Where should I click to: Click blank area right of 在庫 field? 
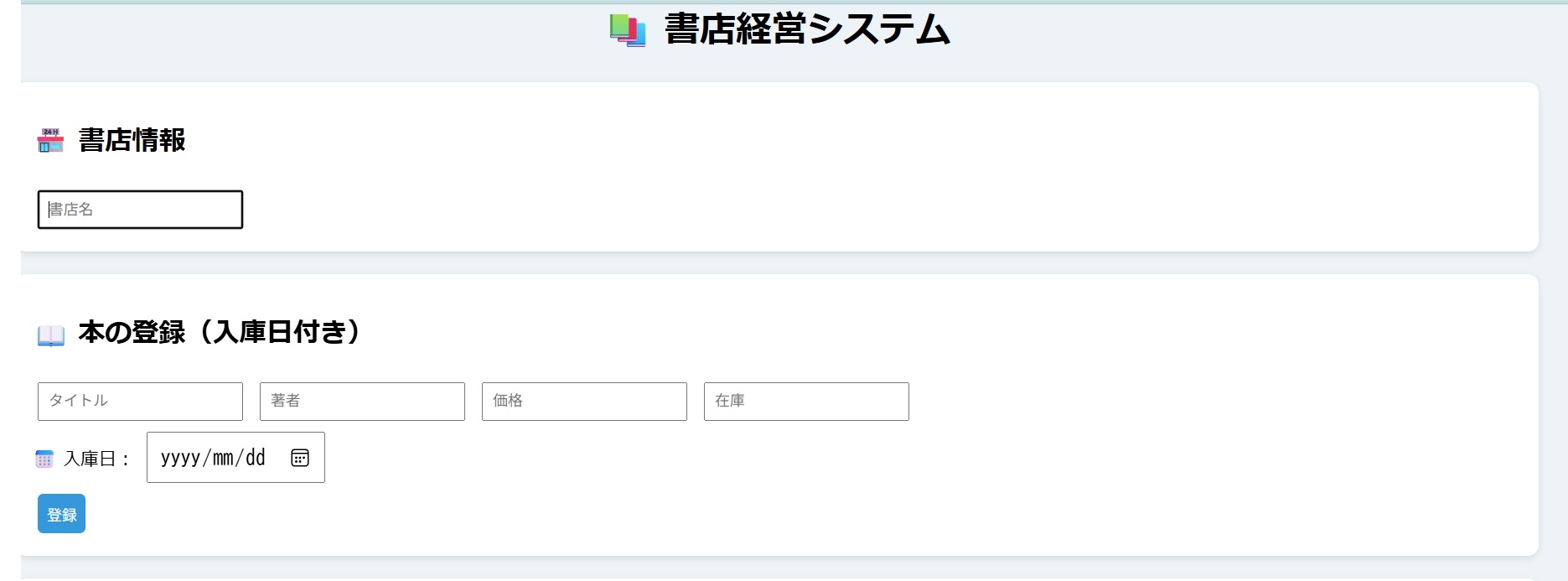[1173, 402]
